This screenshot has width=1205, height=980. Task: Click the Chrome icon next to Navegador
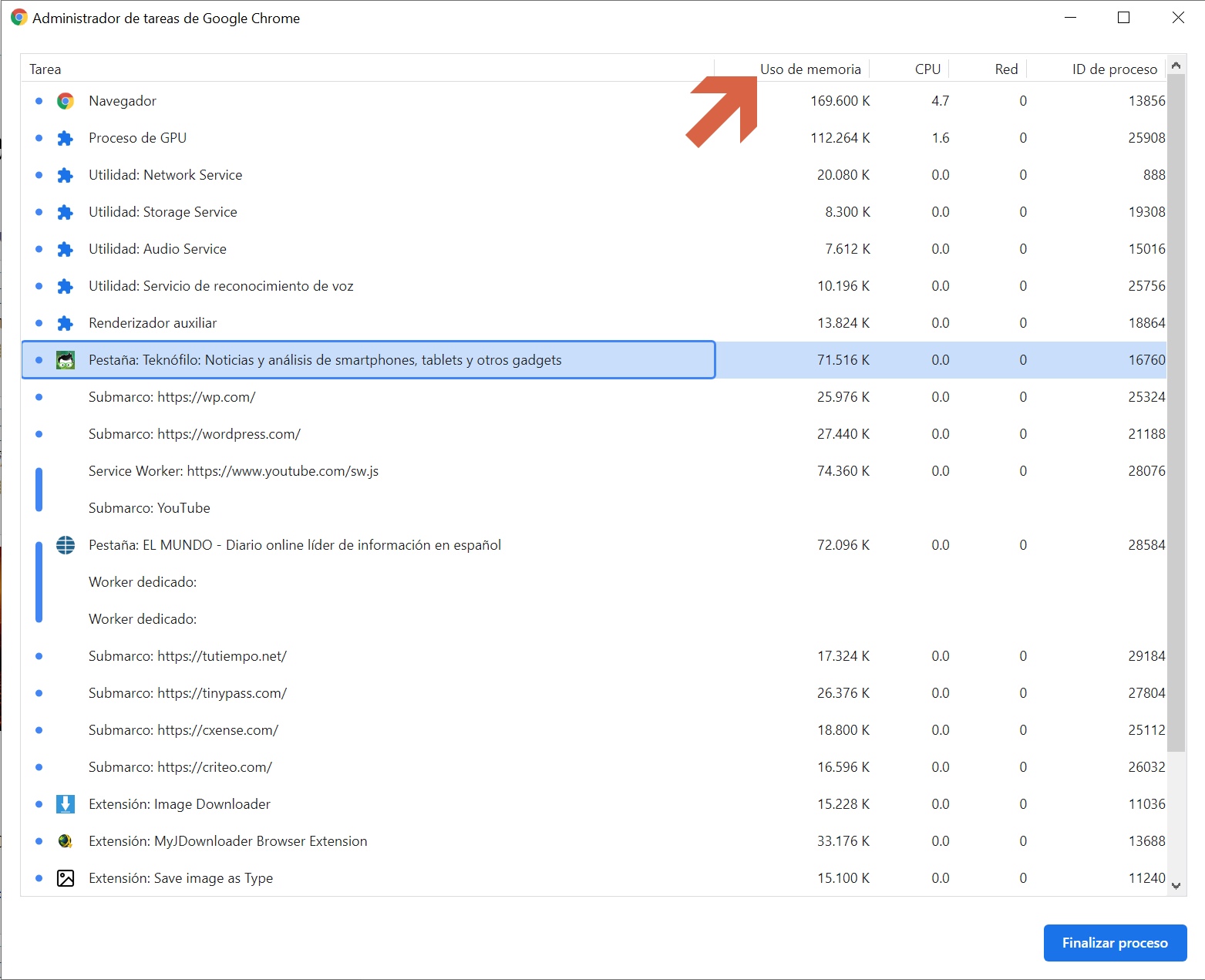66,101
